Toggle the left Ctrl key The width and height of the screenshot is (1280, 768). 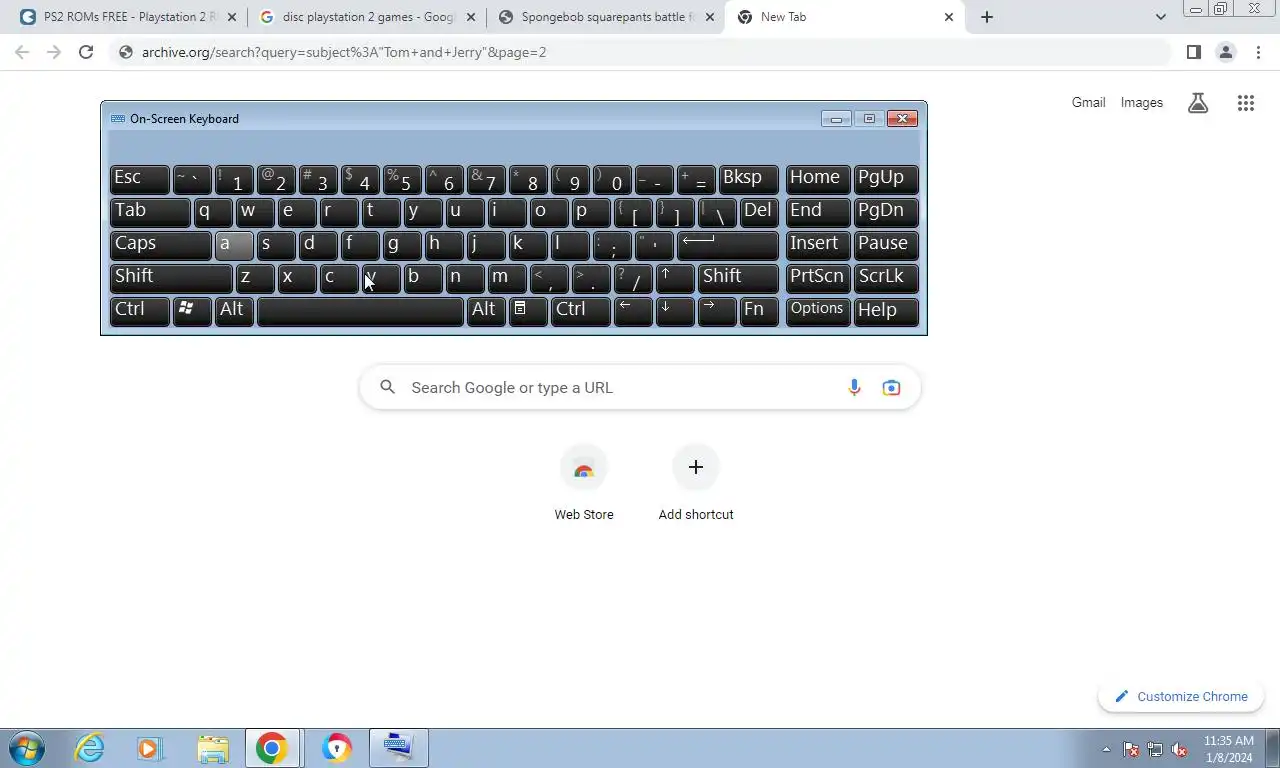(139, 311)
